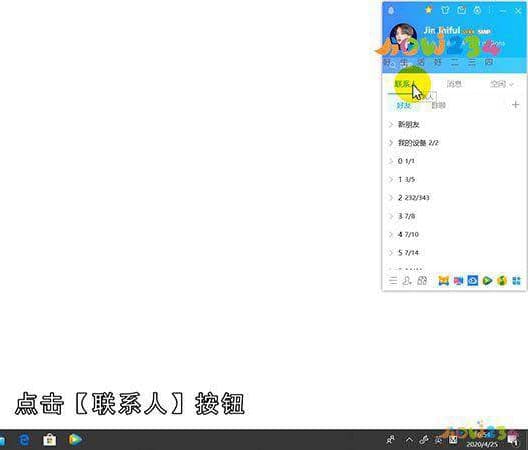Open the blue square cloud icon
Viewport: 528px width, 450px height.
pyautogui.click(x=473, y=281)
